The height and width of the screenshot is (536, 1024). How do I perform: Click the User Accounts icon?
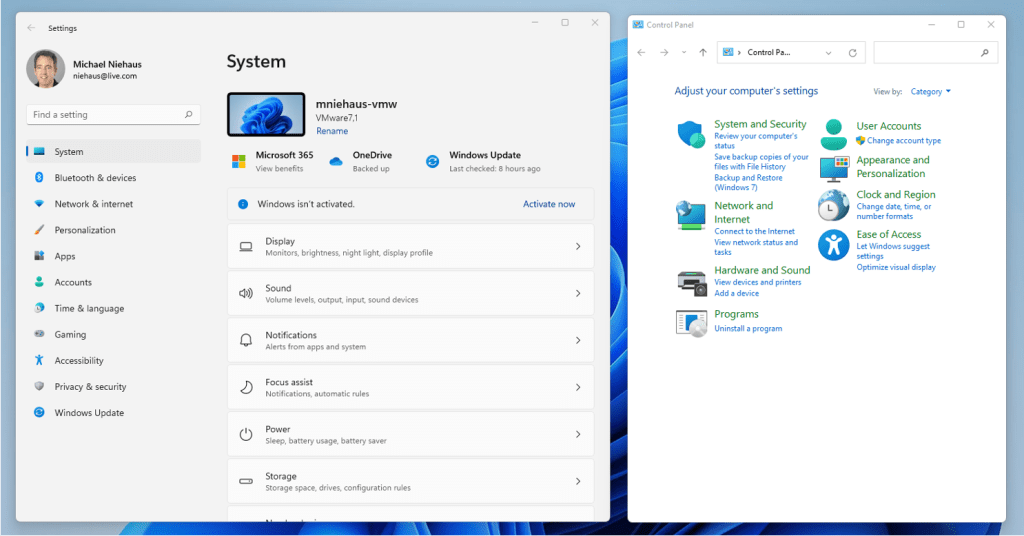click(x=834, y=133)
